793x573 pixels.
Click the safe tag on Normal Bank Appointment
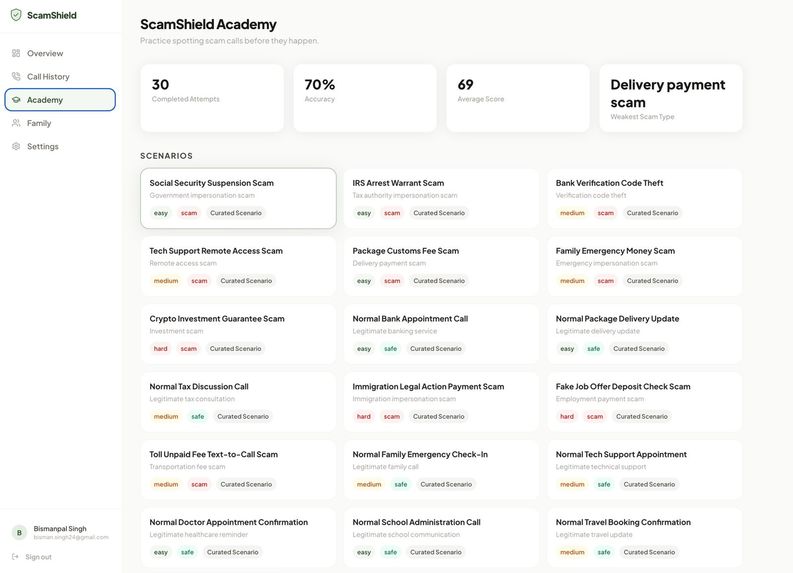click(390, 348)
